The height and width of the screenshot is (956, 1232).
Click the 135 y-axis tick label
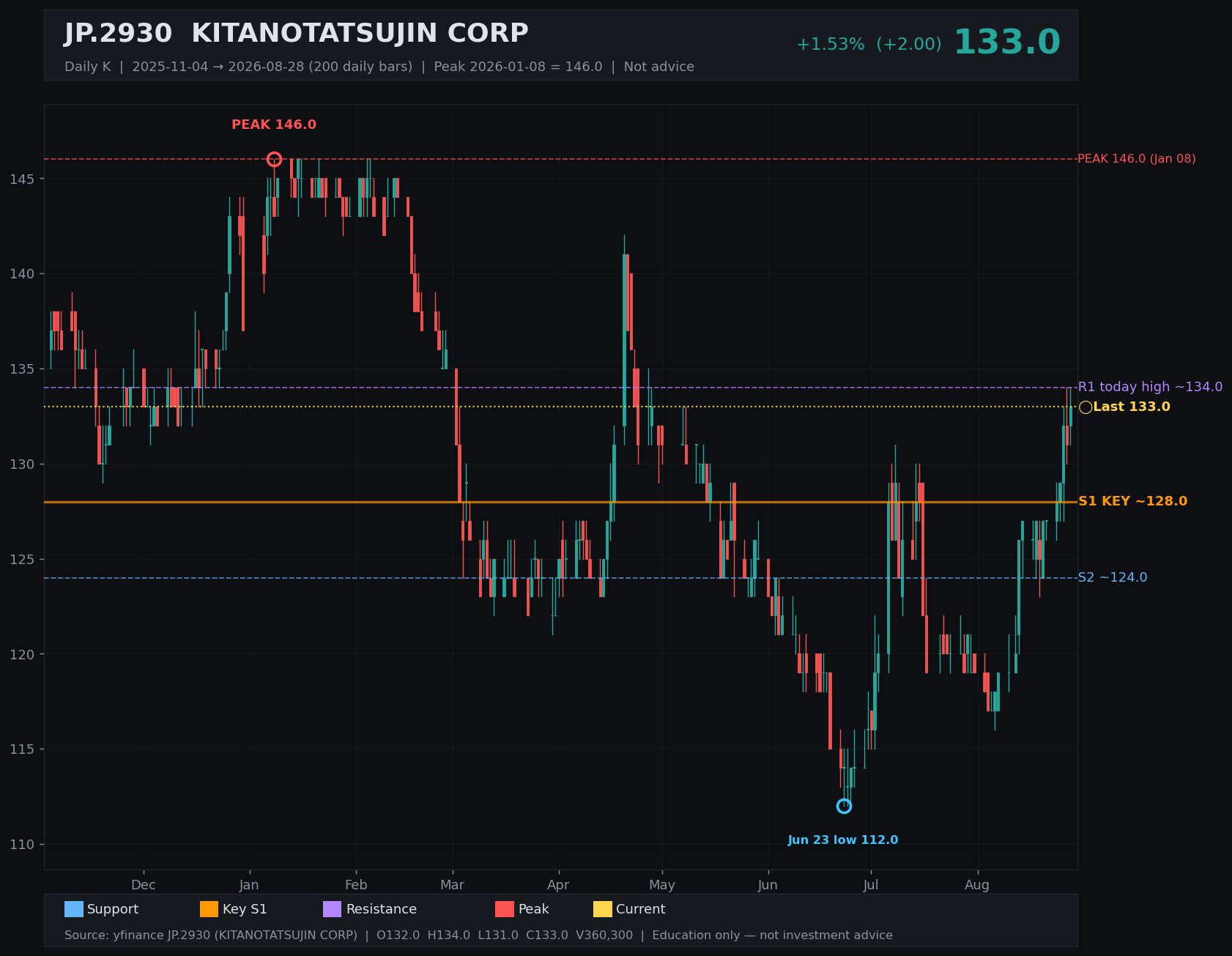coord(21,369)
